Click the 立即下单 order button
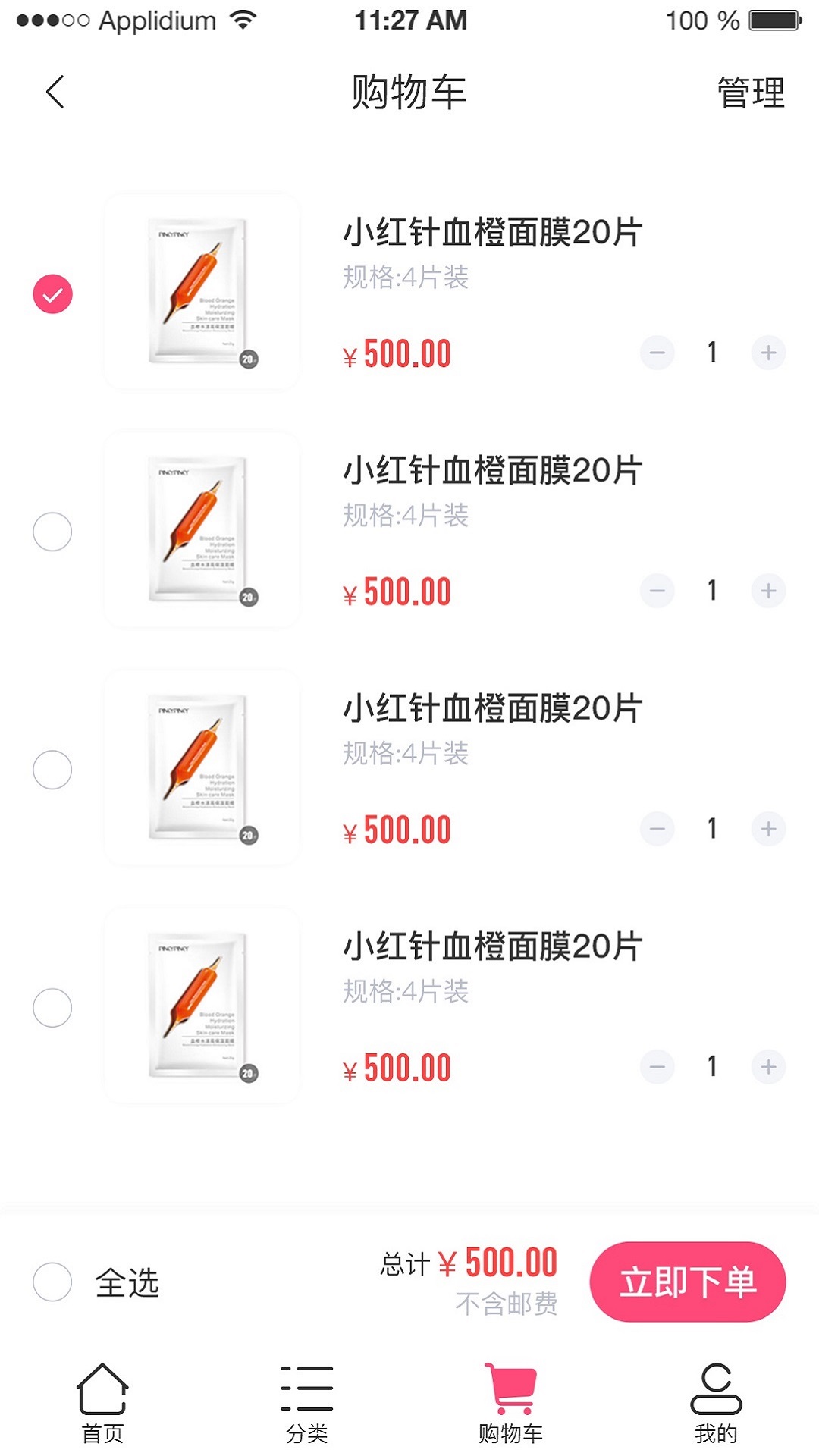 tap(687, 1282)
